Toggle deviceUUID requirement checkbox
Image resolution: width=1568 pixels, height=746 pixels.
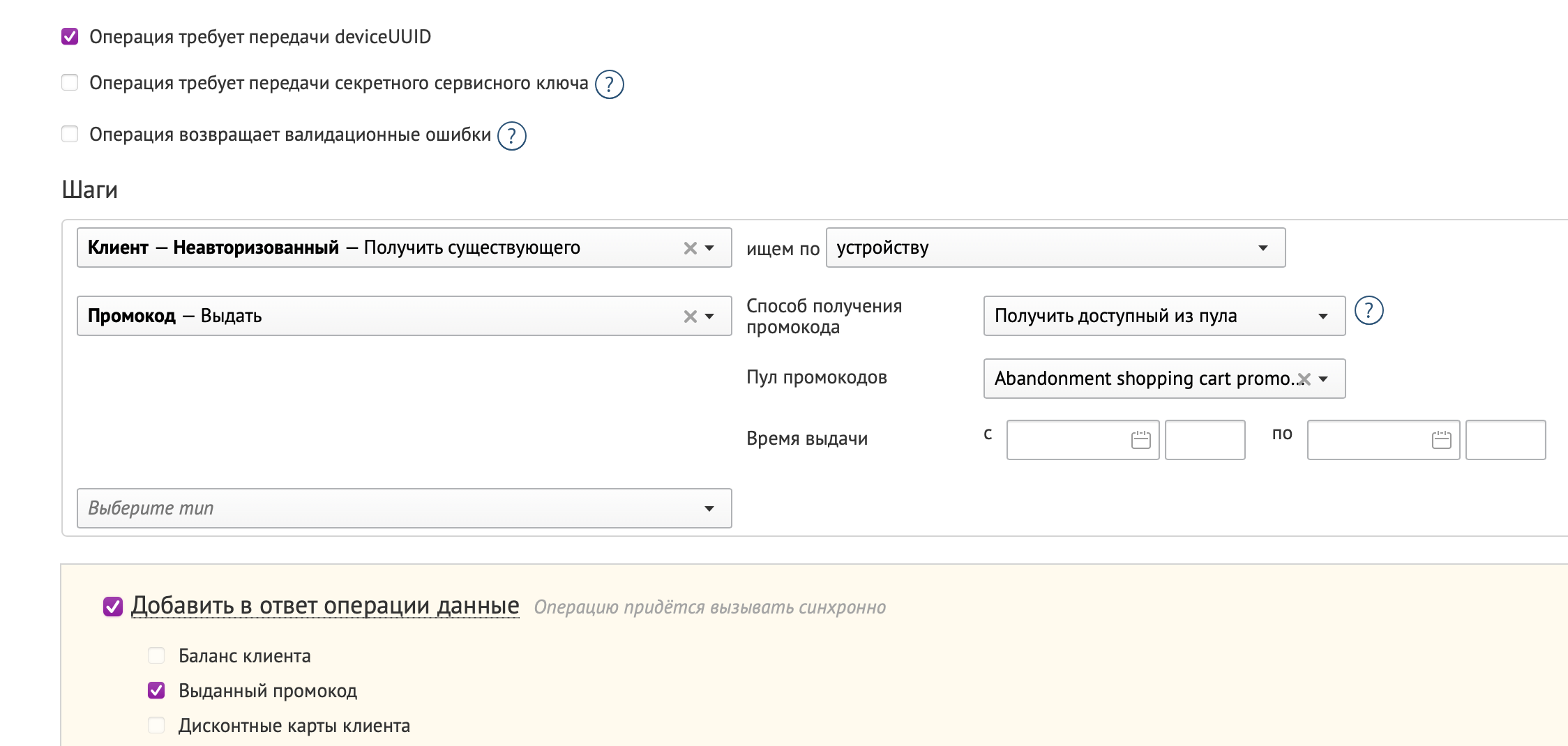click(70, 36)
